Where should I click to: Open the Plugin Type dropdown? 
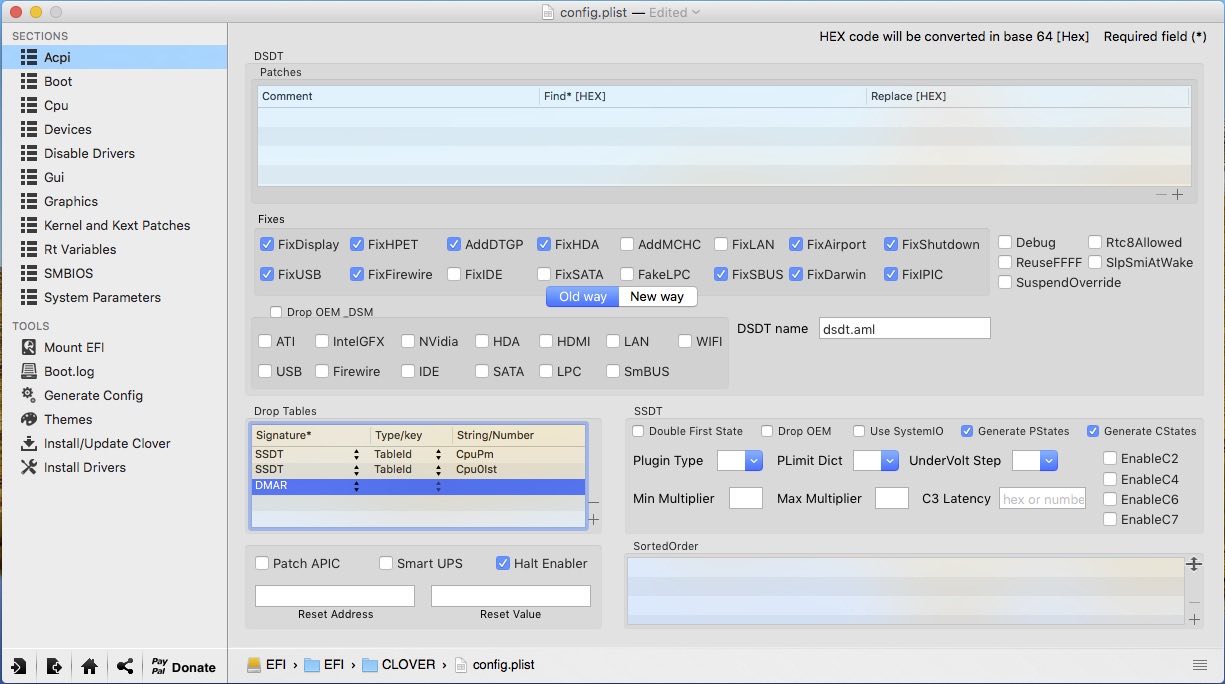pos(740,461)
